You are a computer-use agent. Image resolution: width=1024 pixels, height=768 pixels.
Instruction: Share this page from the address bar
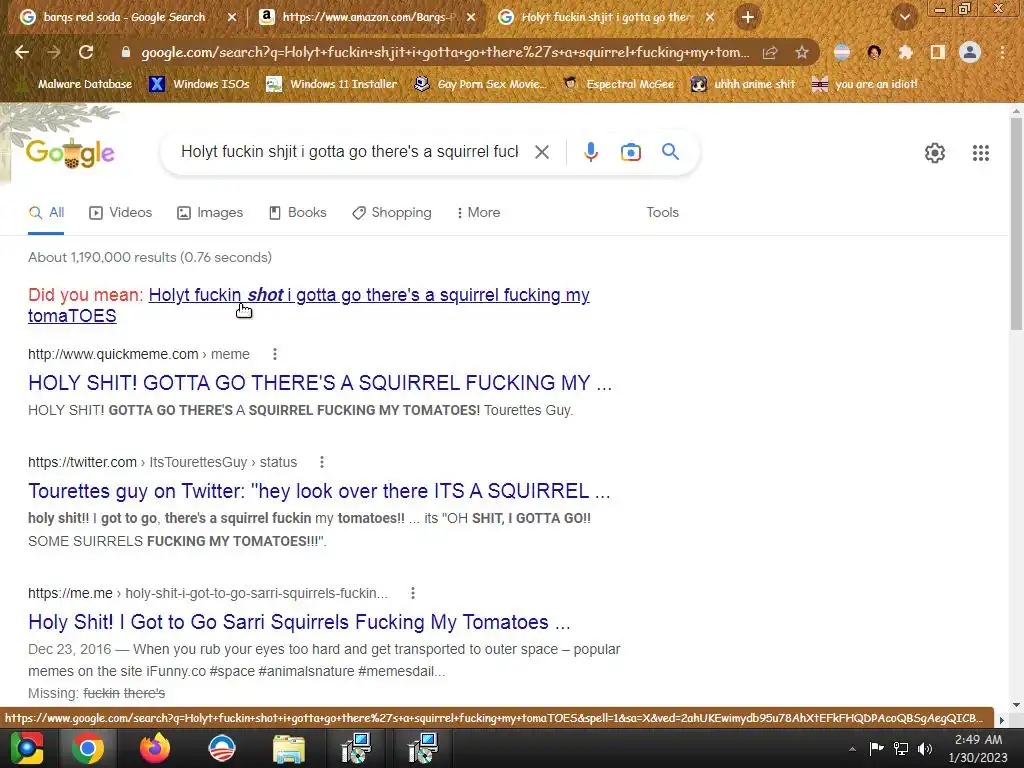click(x=770, y=52)
